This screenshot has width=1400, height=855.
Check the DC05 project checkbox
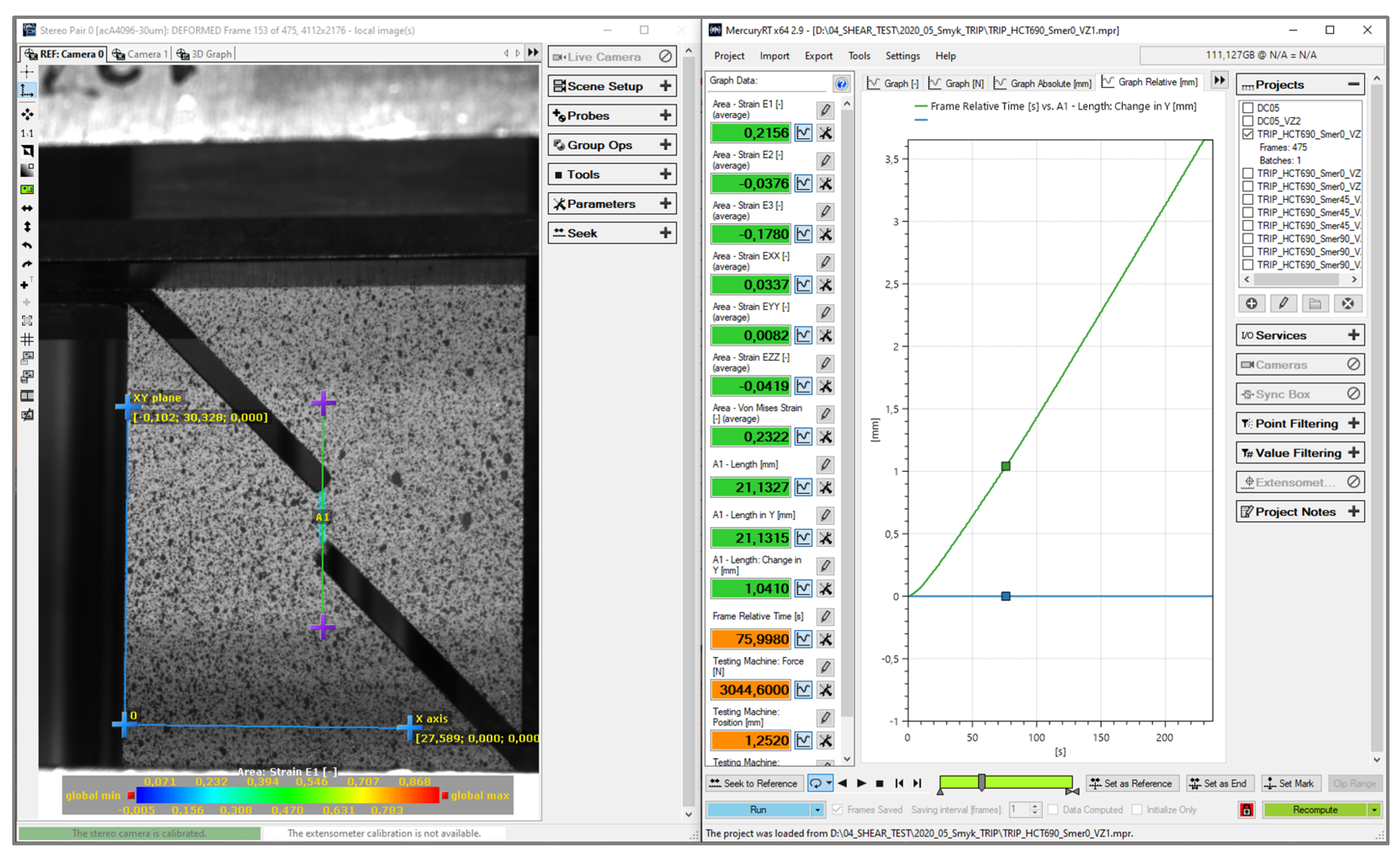pos(1248,108)
